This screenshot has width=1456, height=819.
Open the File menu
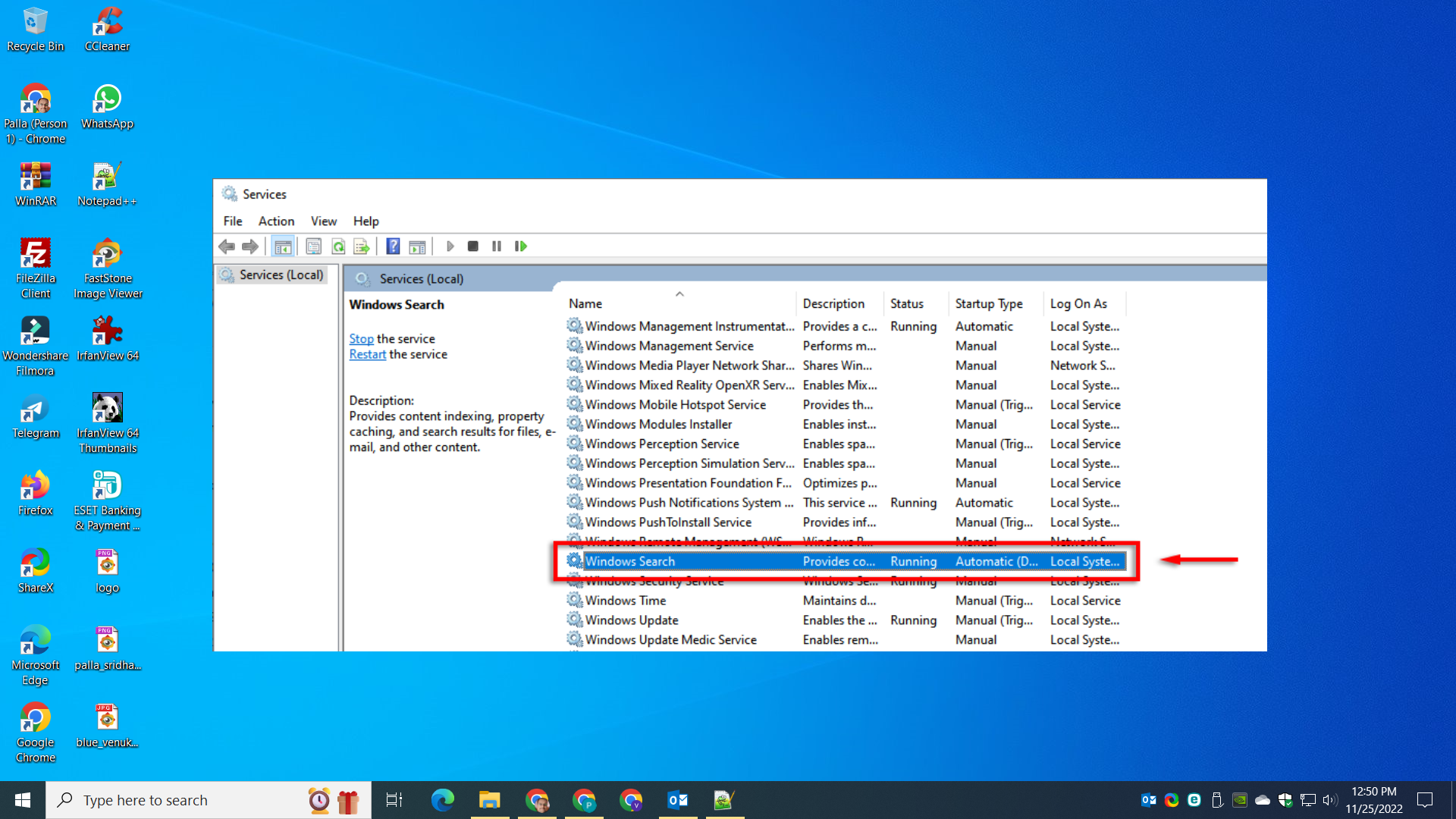233,221
